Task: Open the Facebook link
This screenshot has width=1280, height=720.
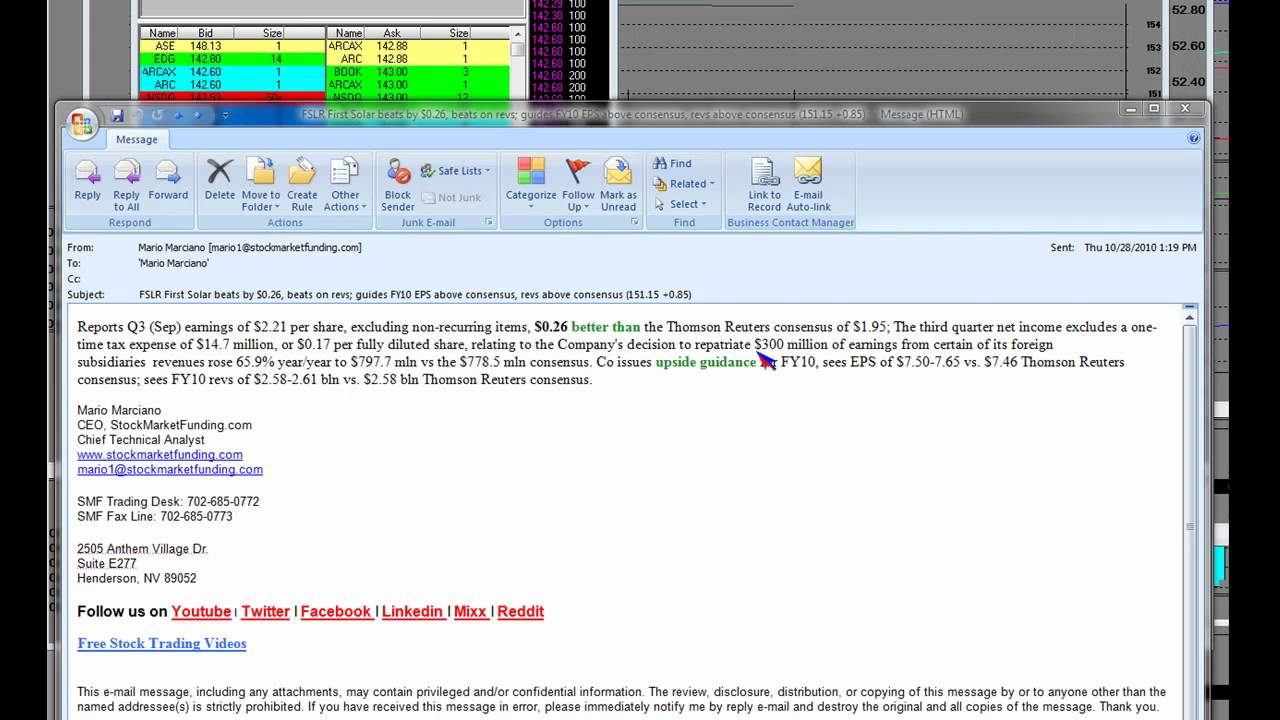Action: (336, 611)
